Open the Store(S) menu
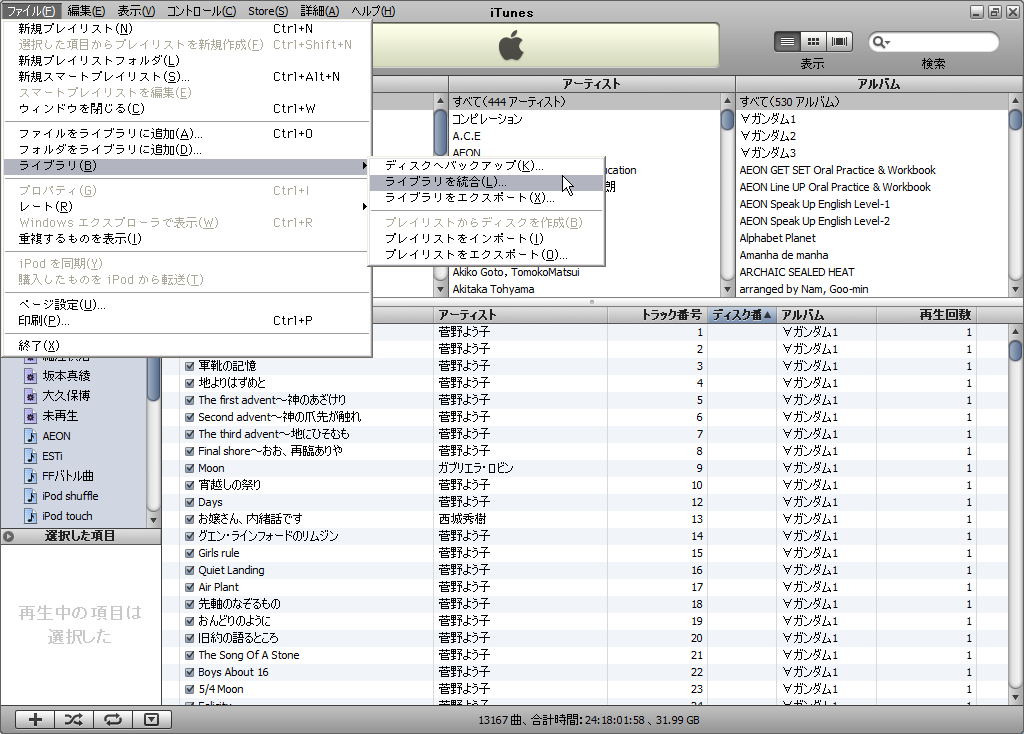Image resolution: width=1024 pixels, height=734 pixels. pyautogui.click(x=268, y=11)
